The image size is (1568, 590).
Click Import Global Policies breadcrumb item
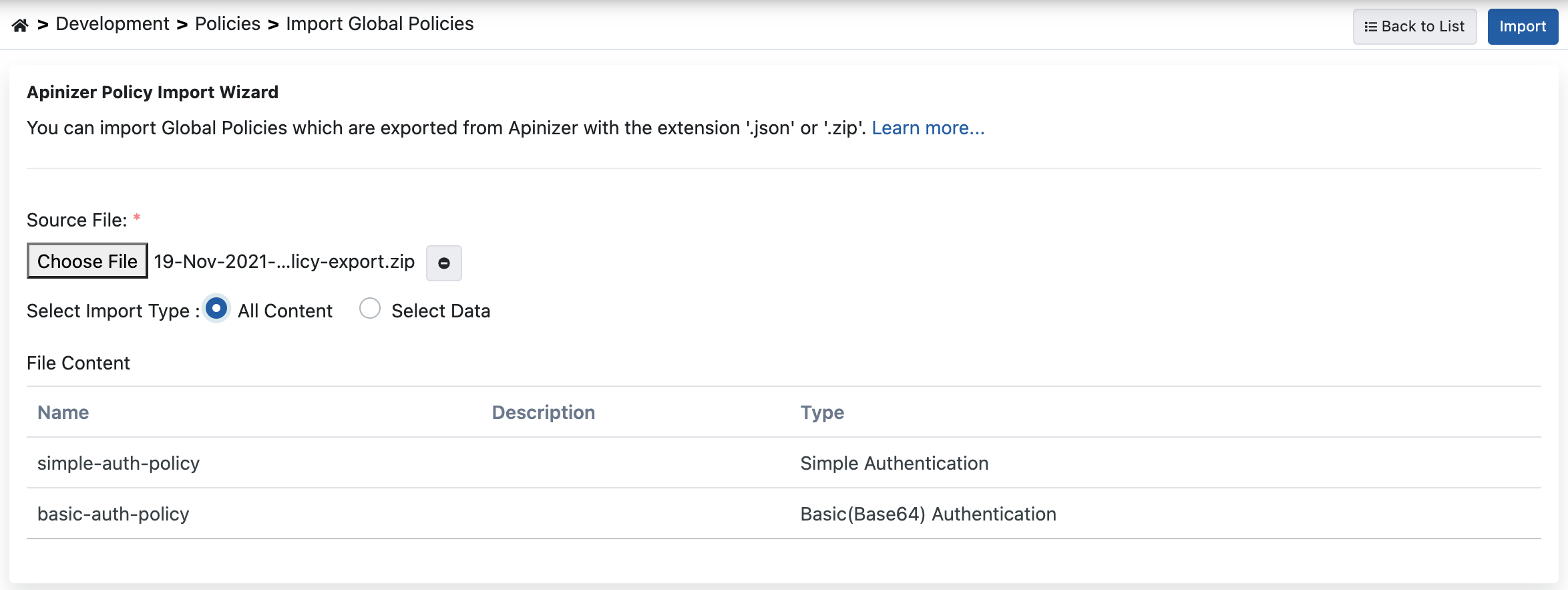tap(379, 24)
